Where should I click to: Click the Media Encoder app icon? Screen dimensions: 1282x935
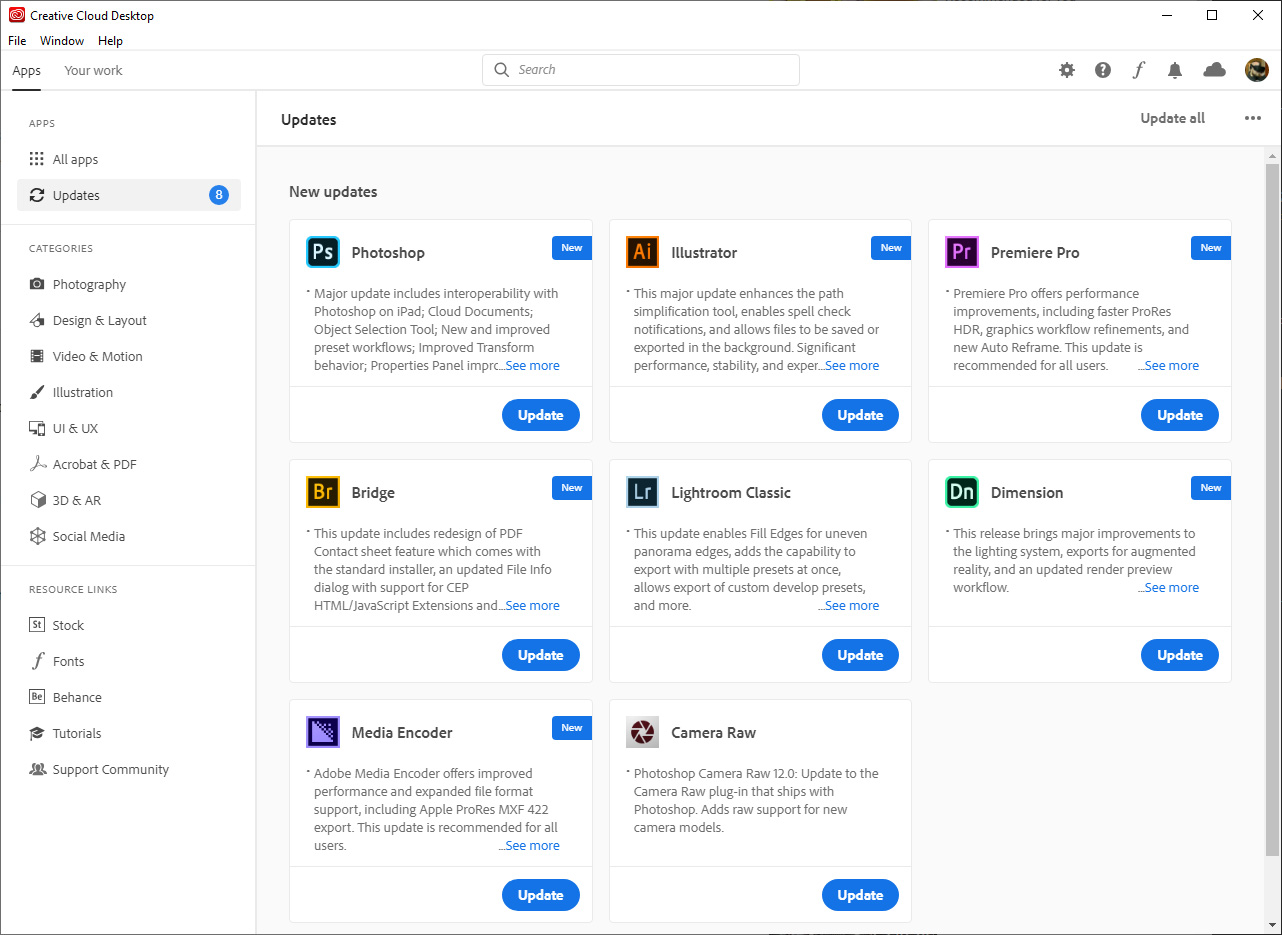coord(323,732)
